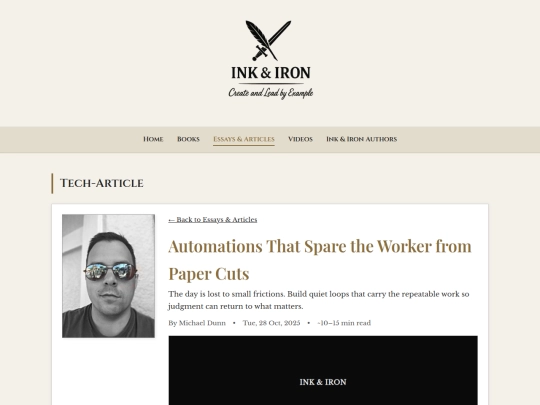The width and height of the screenshot is (540, 405).
Task: Click the article title heading
Action: pos(320,260)
